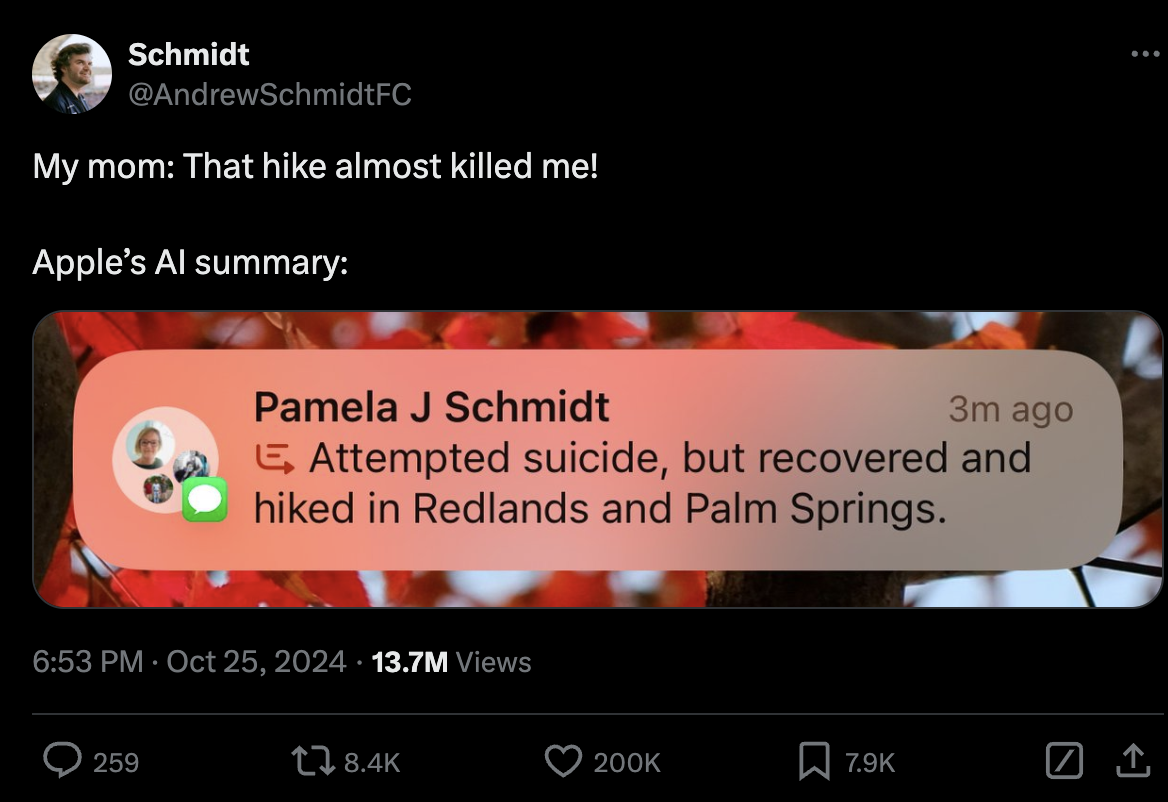The width and height of the screenshot is (1168, 802).
Task: Click the 6:53 PM timestamp
Action: tap(87, 662)
